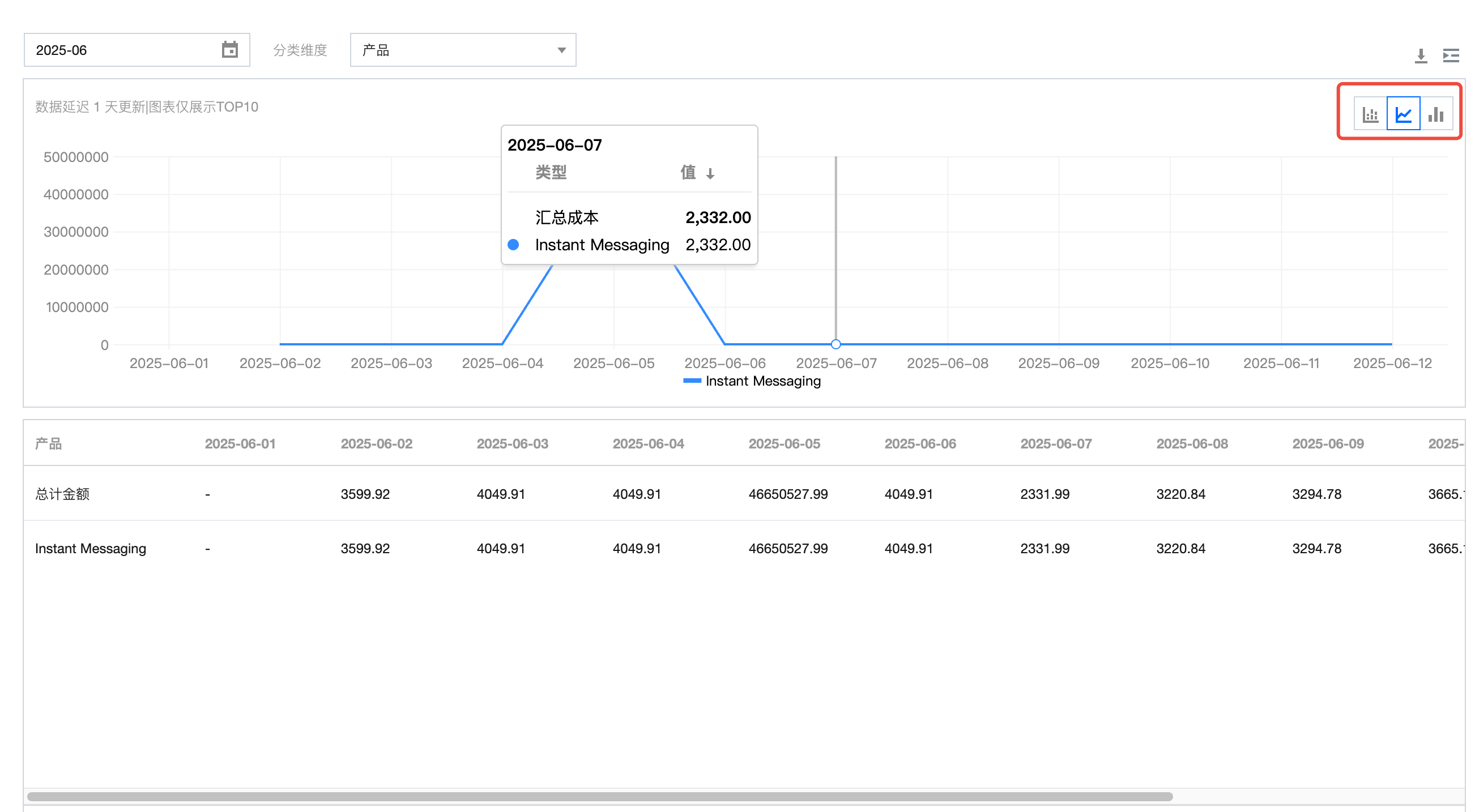Viewport: 1475px width, 812px height.
Task: Click the 2025-06-02 table column header
Action: (376, 443)
